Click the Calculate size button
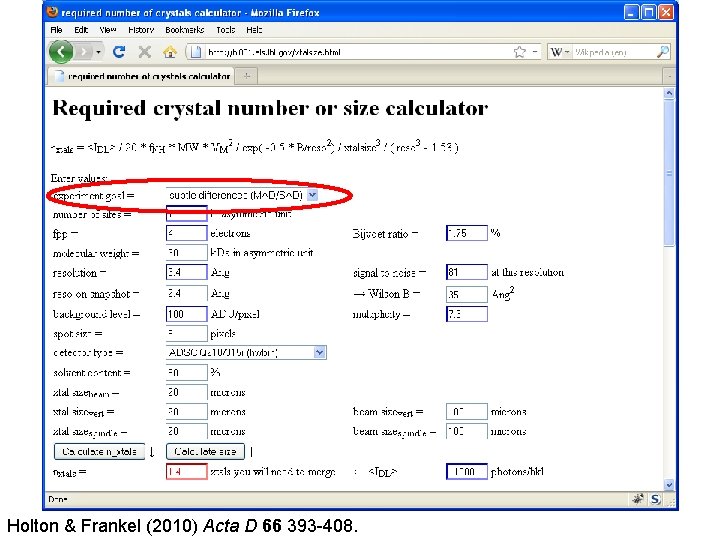Screen dimensions: 720x540 pos(205,452)
